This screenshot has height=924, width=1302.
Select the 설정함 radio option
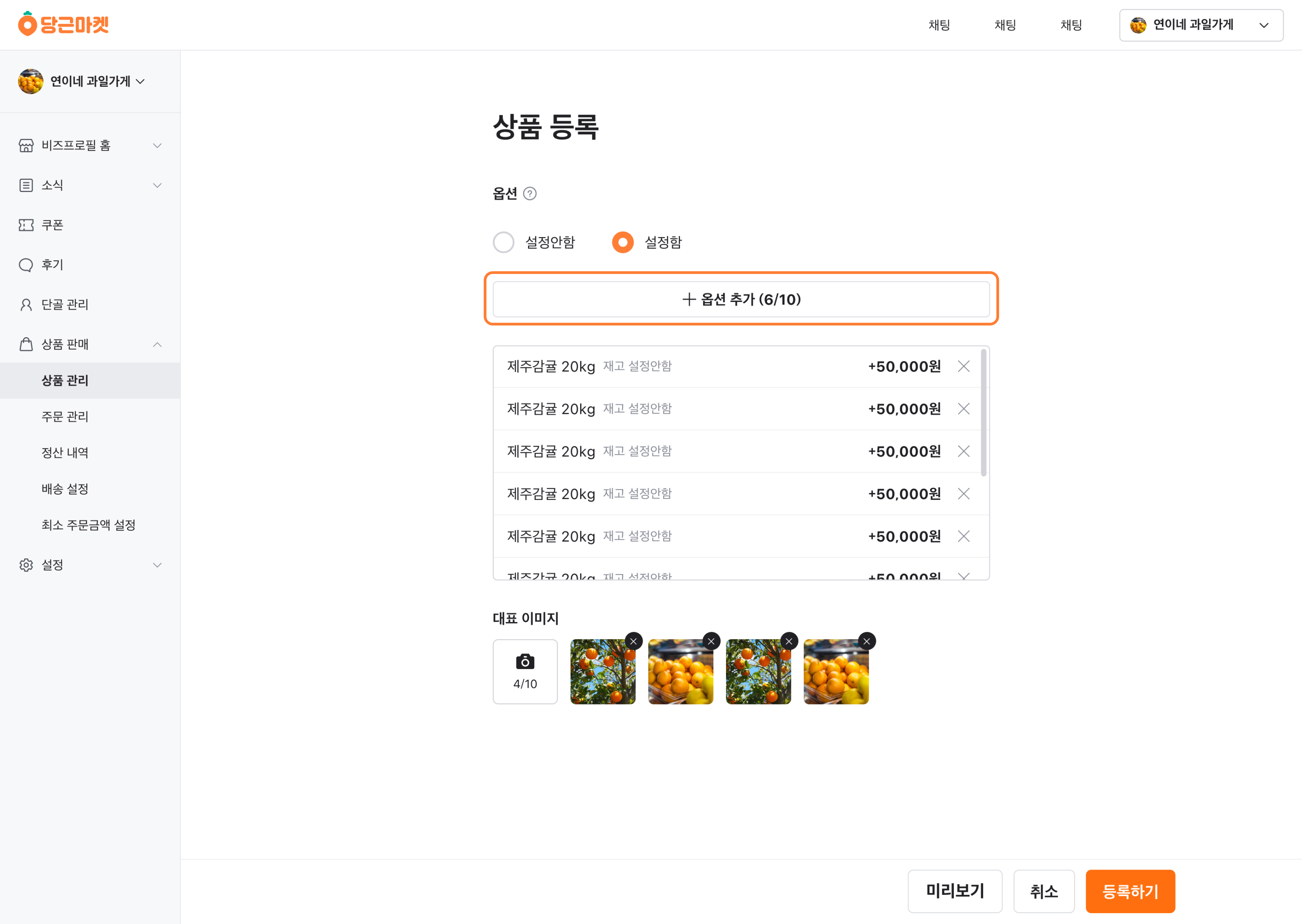(x=623, y=242)
